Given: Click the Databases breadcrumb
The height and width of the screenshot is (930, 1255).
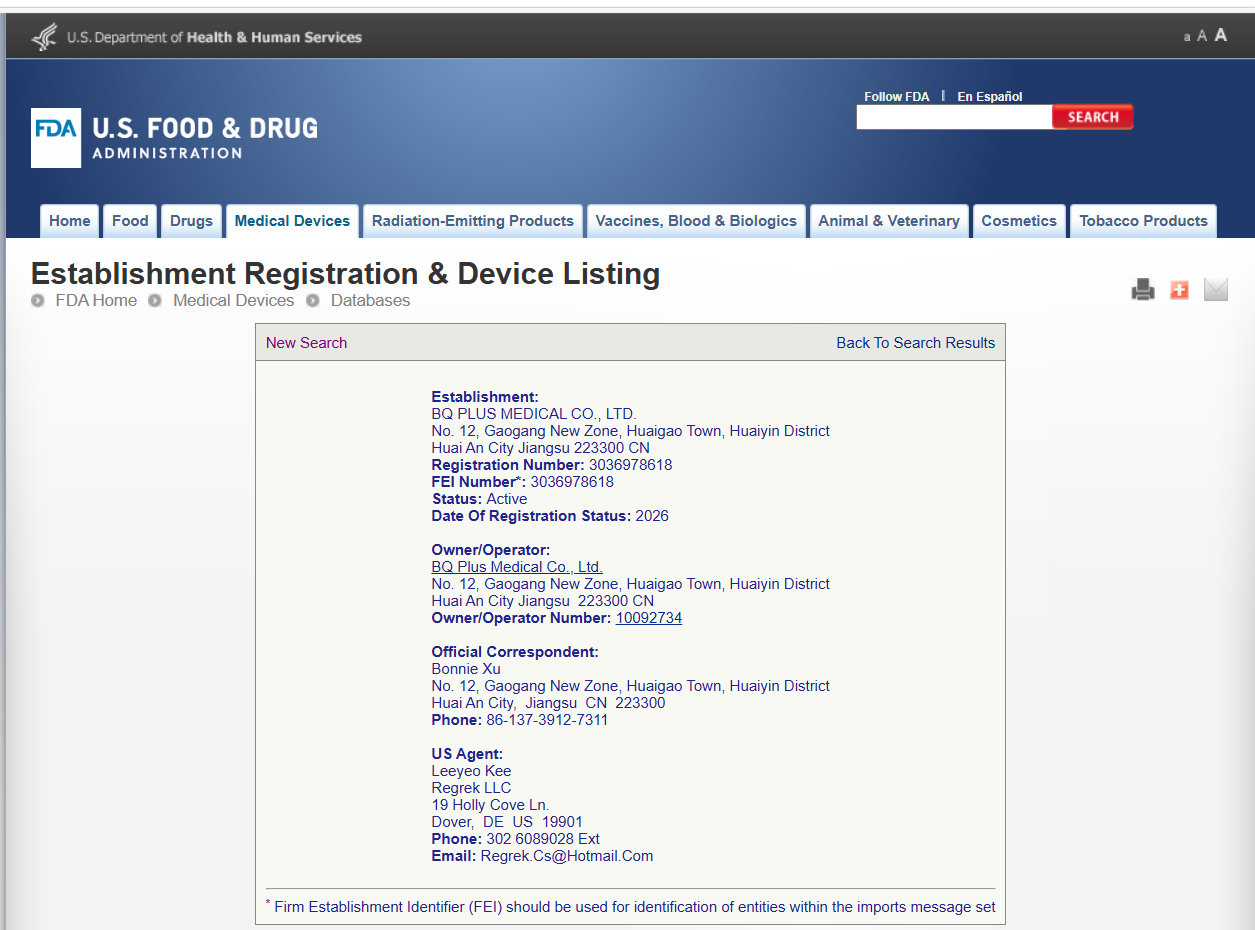Looking at the screenshot, I should pyautogui.click(x=371, y=300).
